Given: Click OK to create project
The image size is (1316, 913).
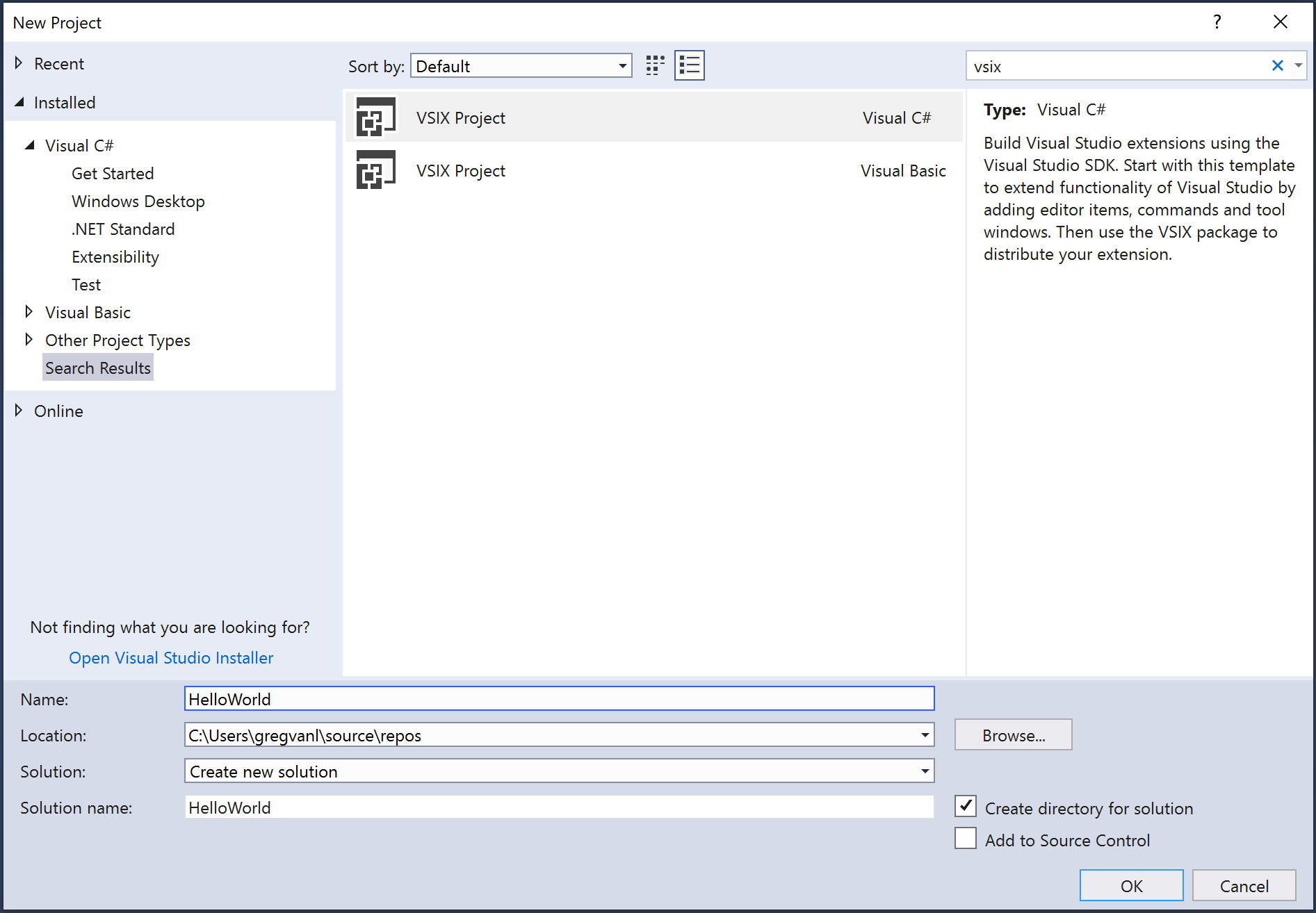Looking at the screenshot, I should 1131,886.
